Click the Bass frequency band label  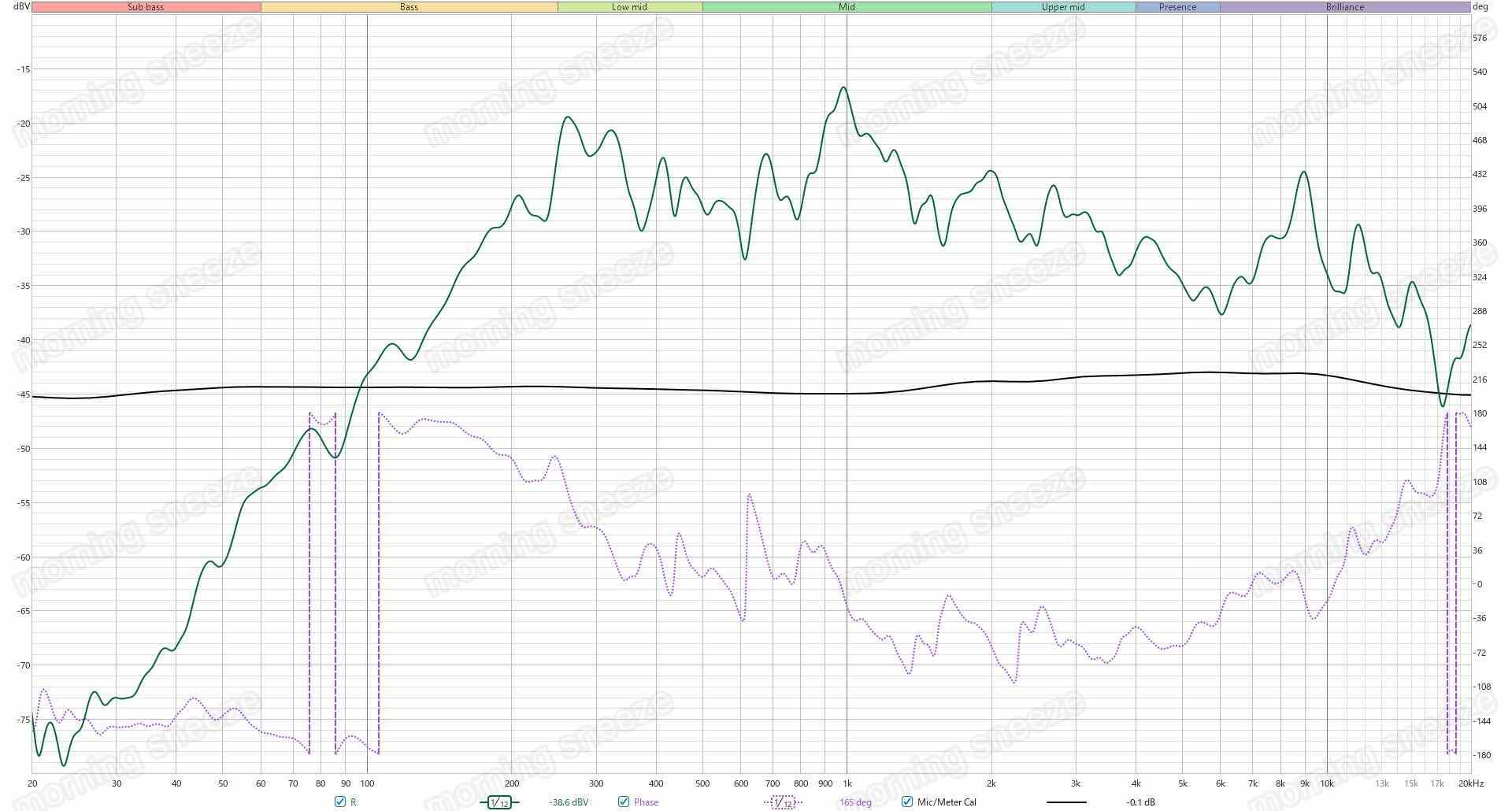[x=409, y=7]
